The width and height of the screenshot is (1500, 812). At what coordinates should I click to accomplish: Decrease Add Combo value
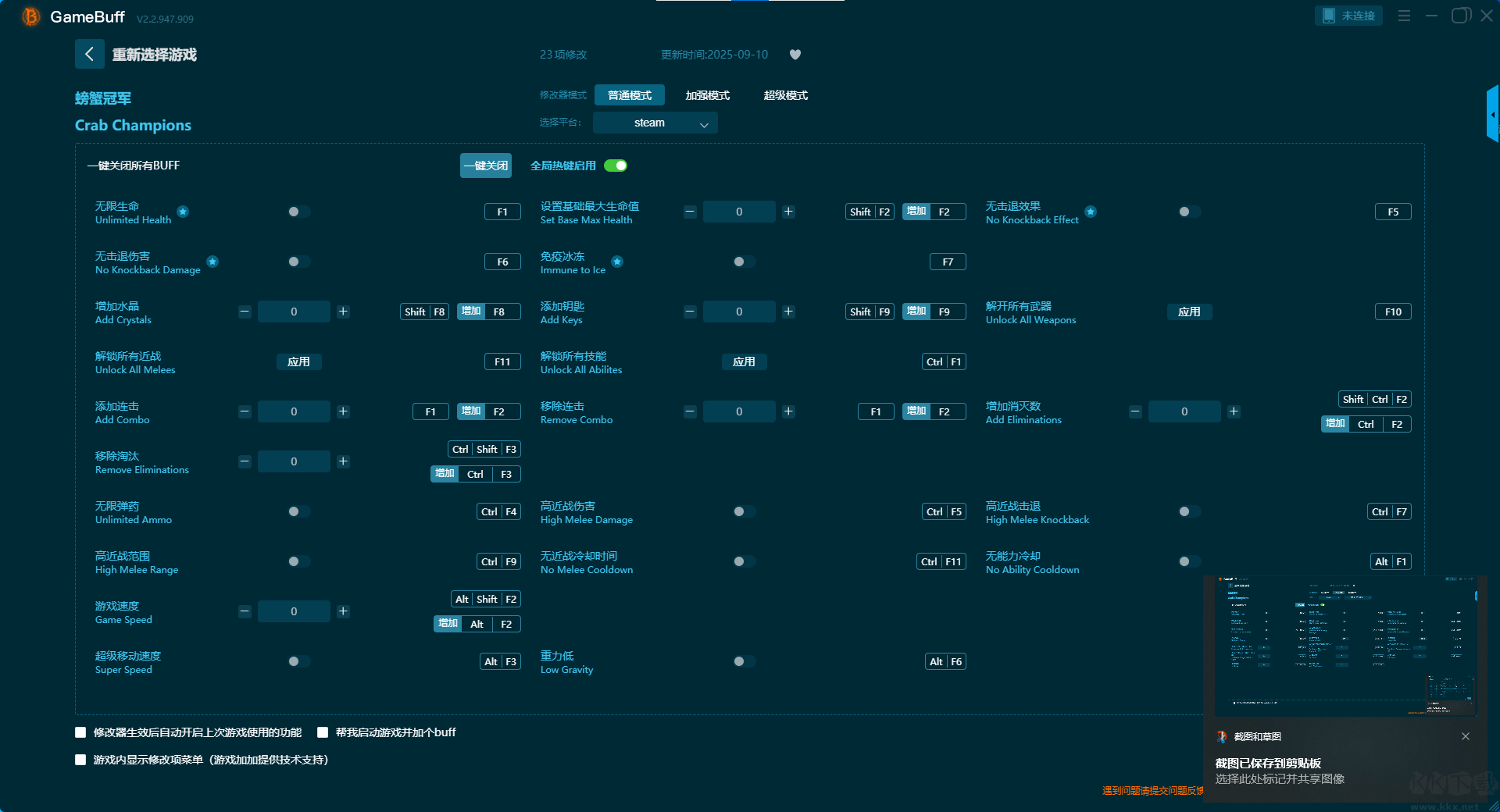[245, 411]
